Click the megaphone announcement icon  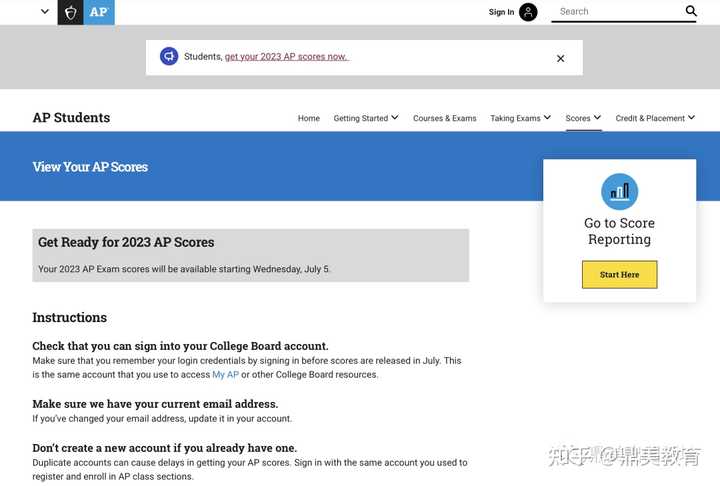coord(169,56)
